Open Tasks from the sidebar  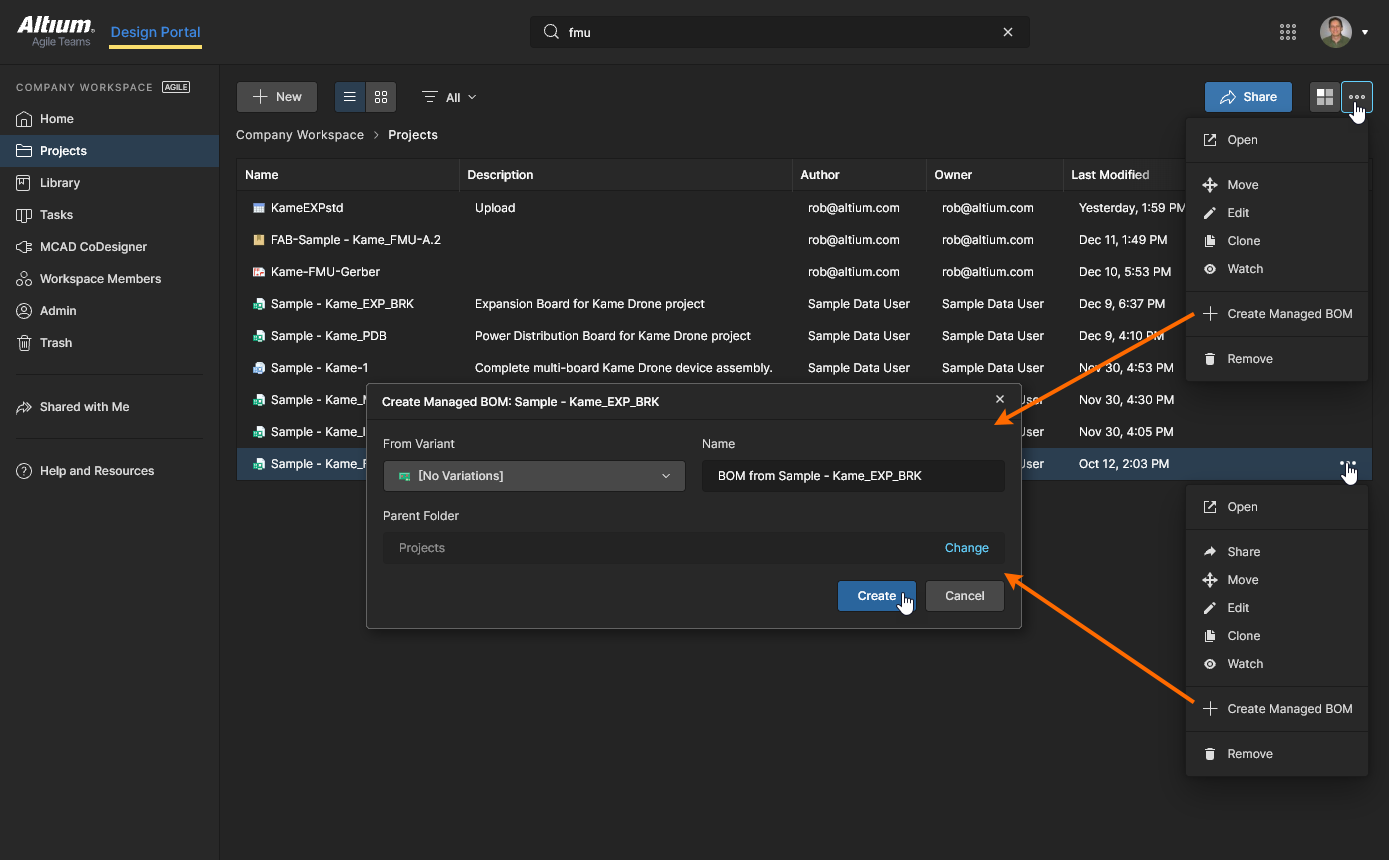(56, 215)
